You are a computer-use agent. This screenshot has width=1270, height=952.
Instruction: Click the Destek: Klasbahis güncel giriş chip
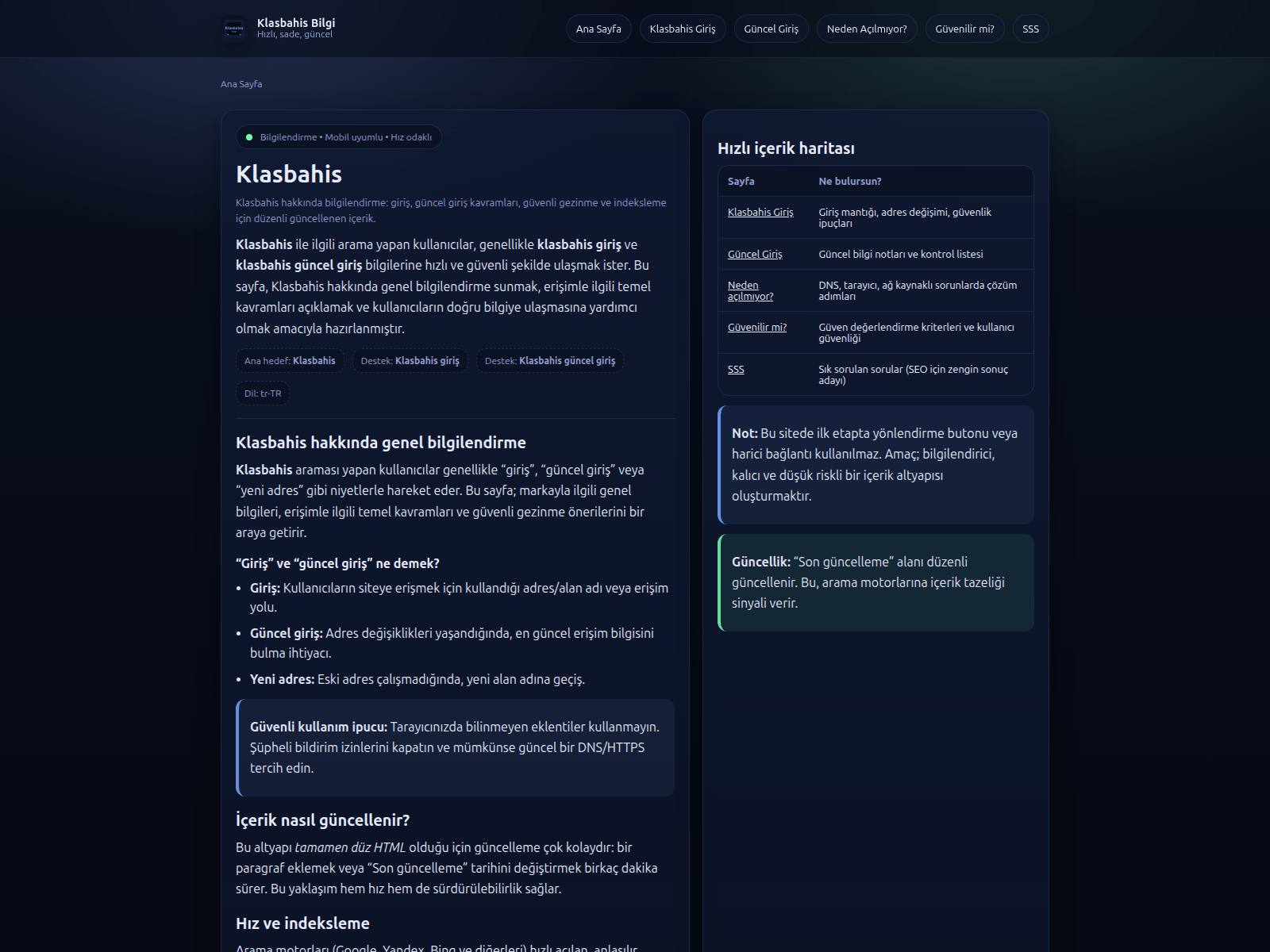550,361
